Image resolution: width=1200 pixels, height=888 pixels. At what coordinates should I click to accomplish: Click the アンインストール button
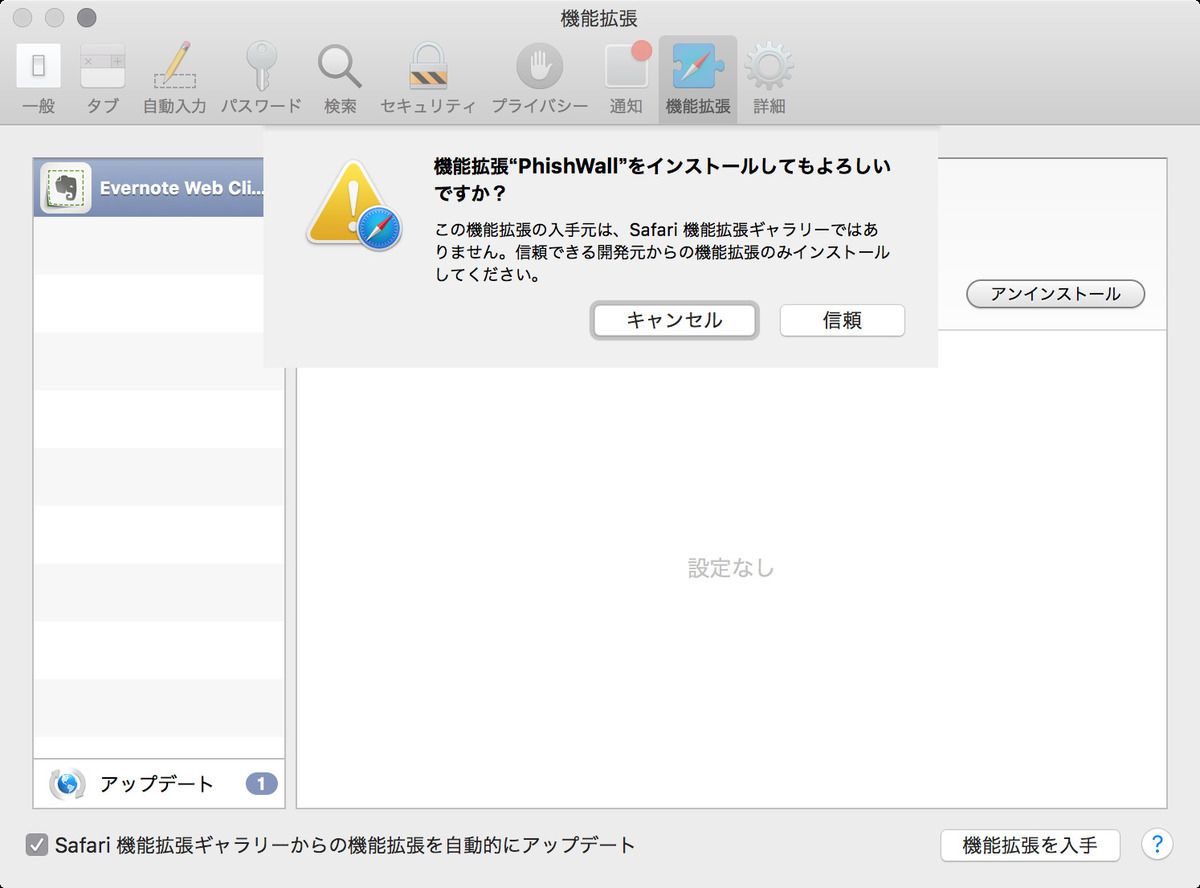pos(1055,294)
